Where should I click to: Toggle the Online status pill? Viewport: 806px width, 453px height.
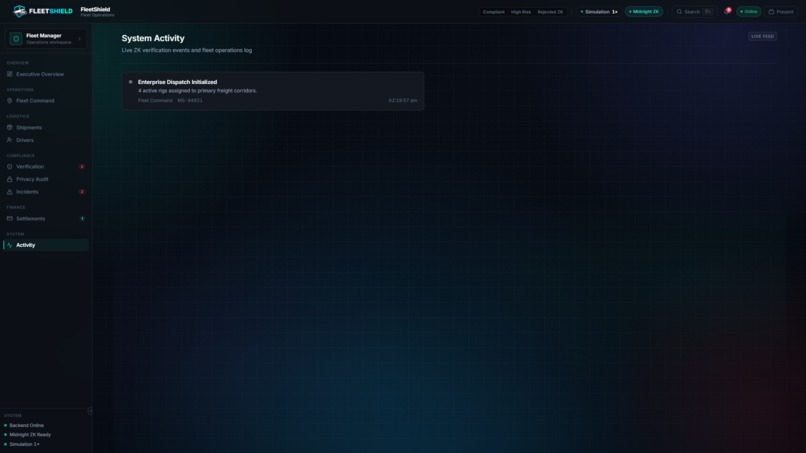tap(748, 11)
